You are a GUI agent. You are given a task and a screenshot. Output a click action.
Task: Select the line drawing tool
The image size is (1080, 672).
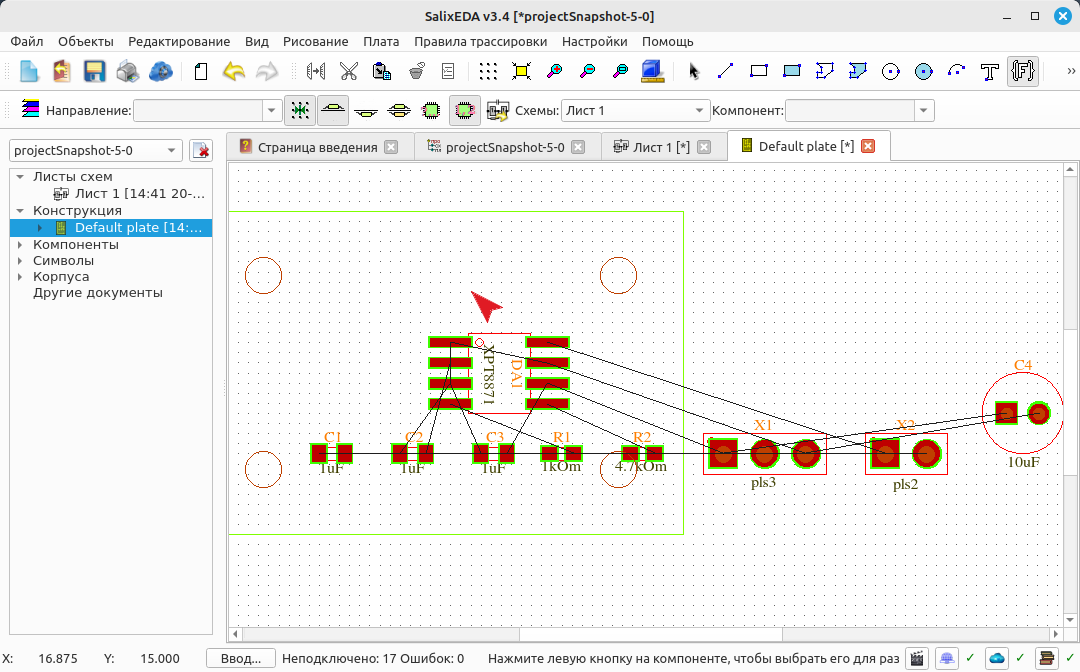tap(725, 71)
